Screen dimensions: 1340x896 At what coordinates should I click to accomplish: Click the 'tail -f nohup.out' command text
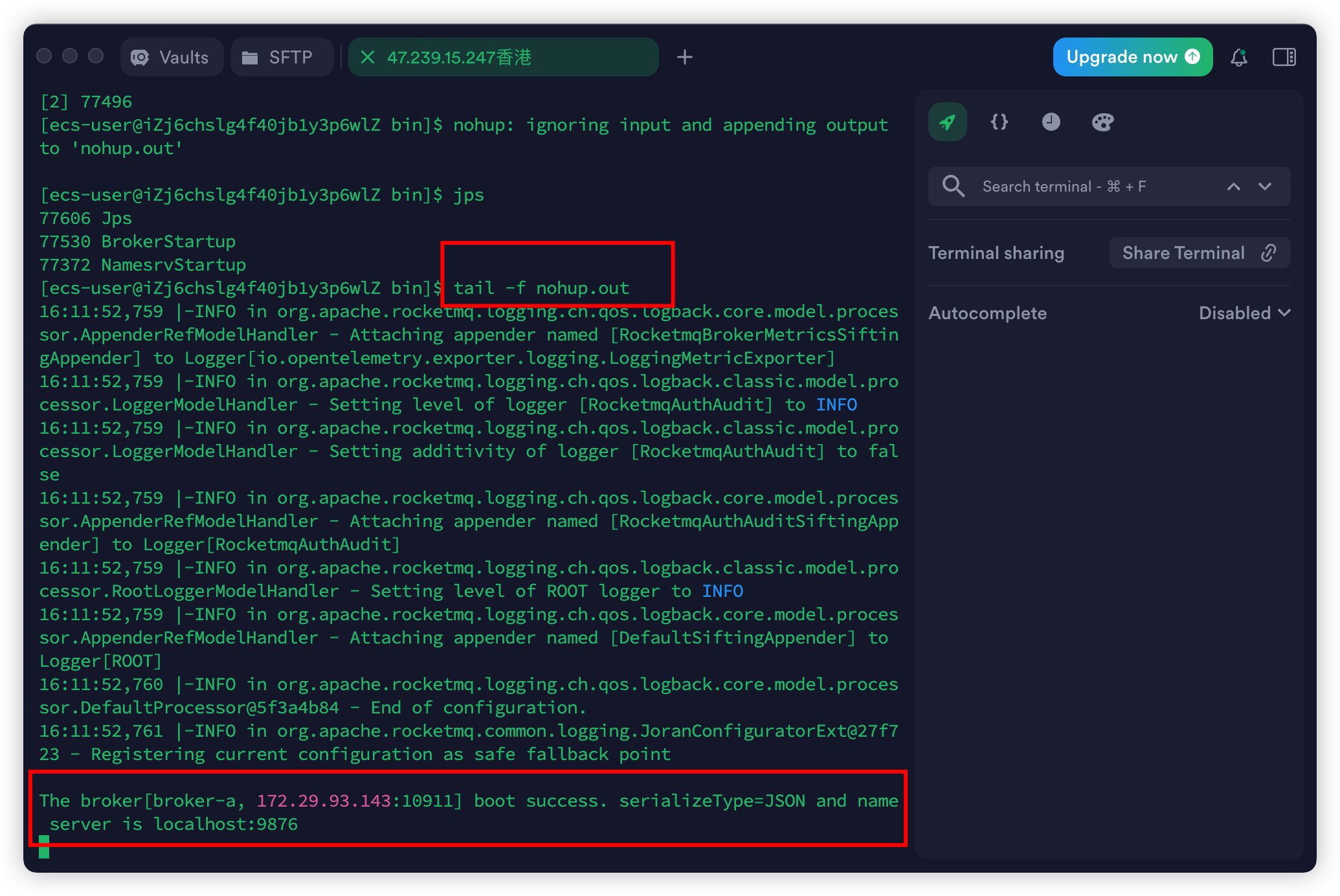pyautogui.click(x=541, y=288)
